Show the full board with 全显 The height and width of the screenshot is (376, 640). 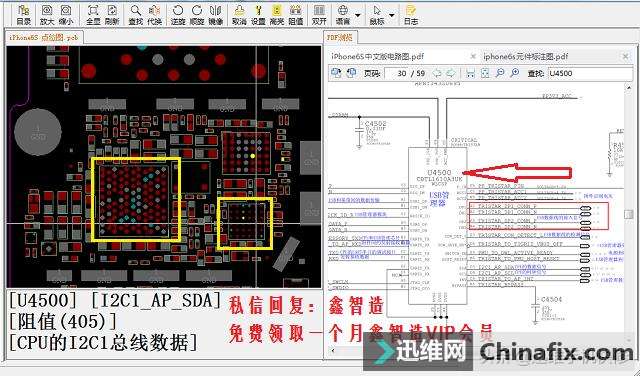point(93,15)
